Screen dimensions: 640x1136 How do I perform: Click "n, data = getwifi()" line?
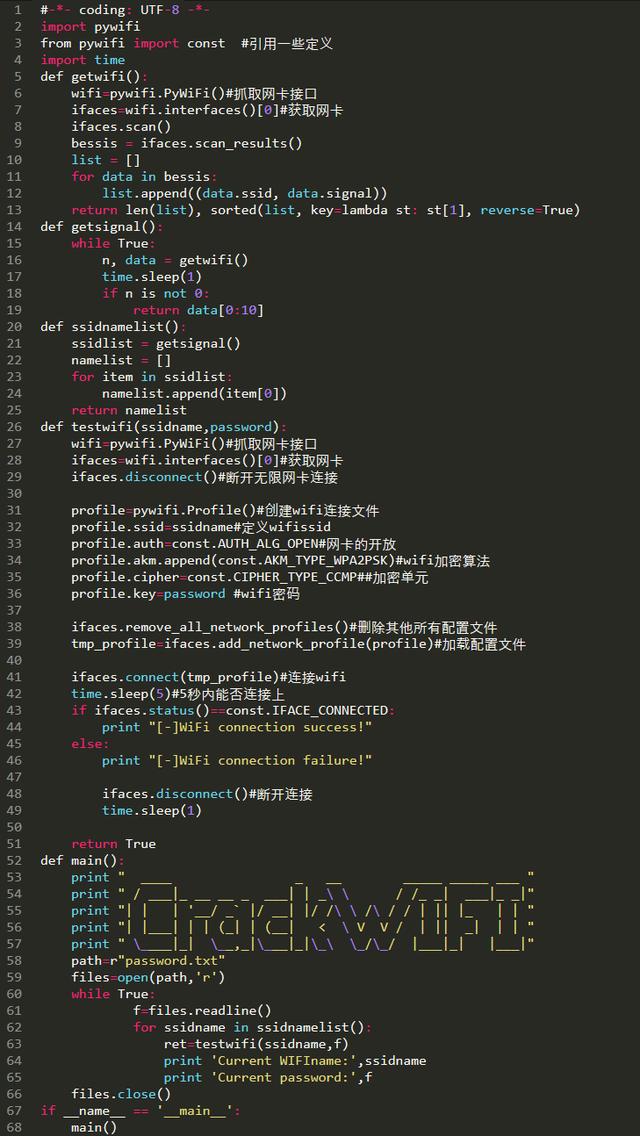175,260
